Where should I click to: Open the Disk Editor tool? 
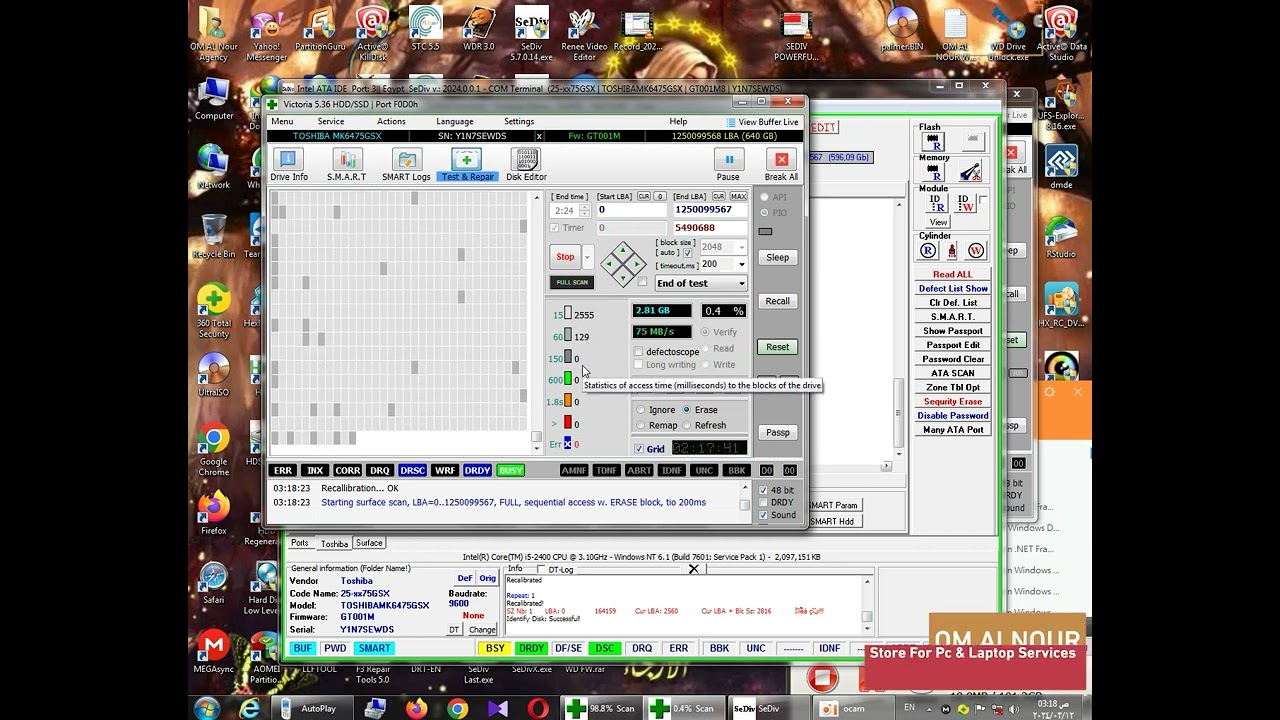tap(526, 165)
